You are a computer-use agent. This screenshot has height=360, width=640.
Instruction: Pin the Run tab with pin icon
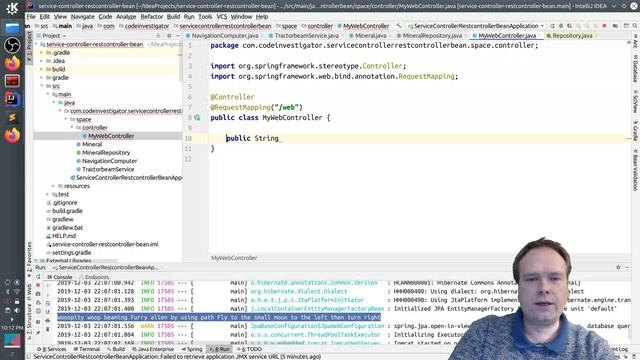(x=38, y=334)
